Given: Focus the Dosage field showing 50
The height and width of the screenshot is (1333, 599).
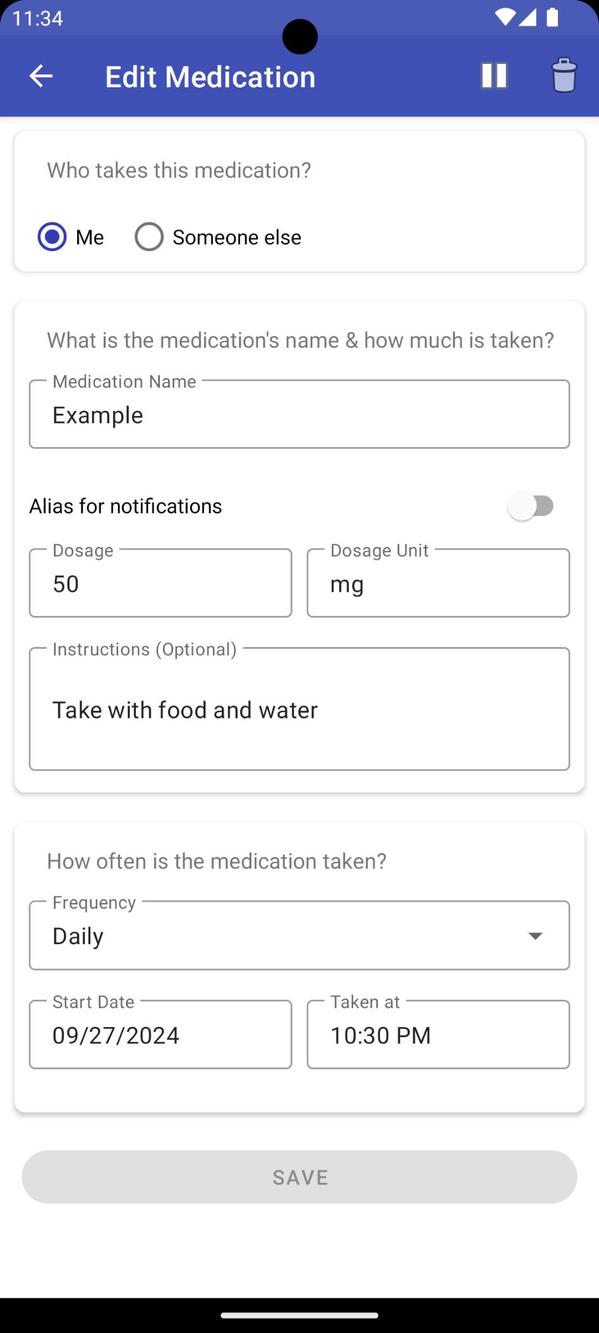Looking at the screenshot, I should coord(160,583).
